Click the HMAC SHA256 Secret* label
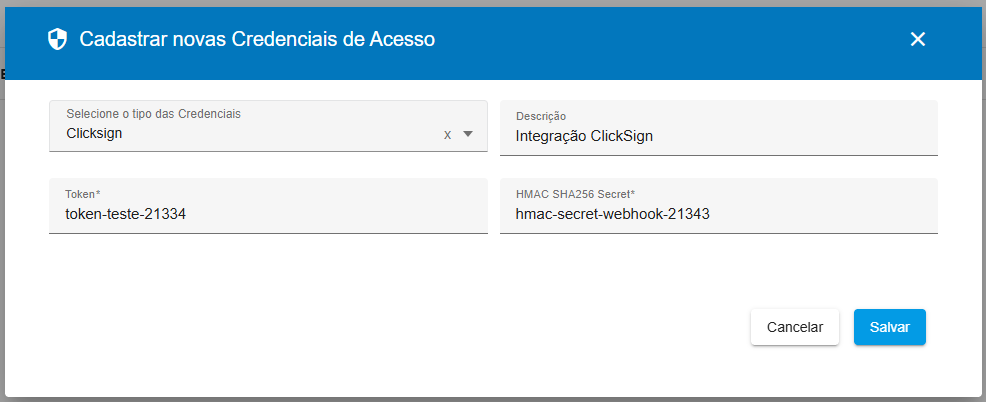Screen dimensions: 986x402 (x=575, y=194)
